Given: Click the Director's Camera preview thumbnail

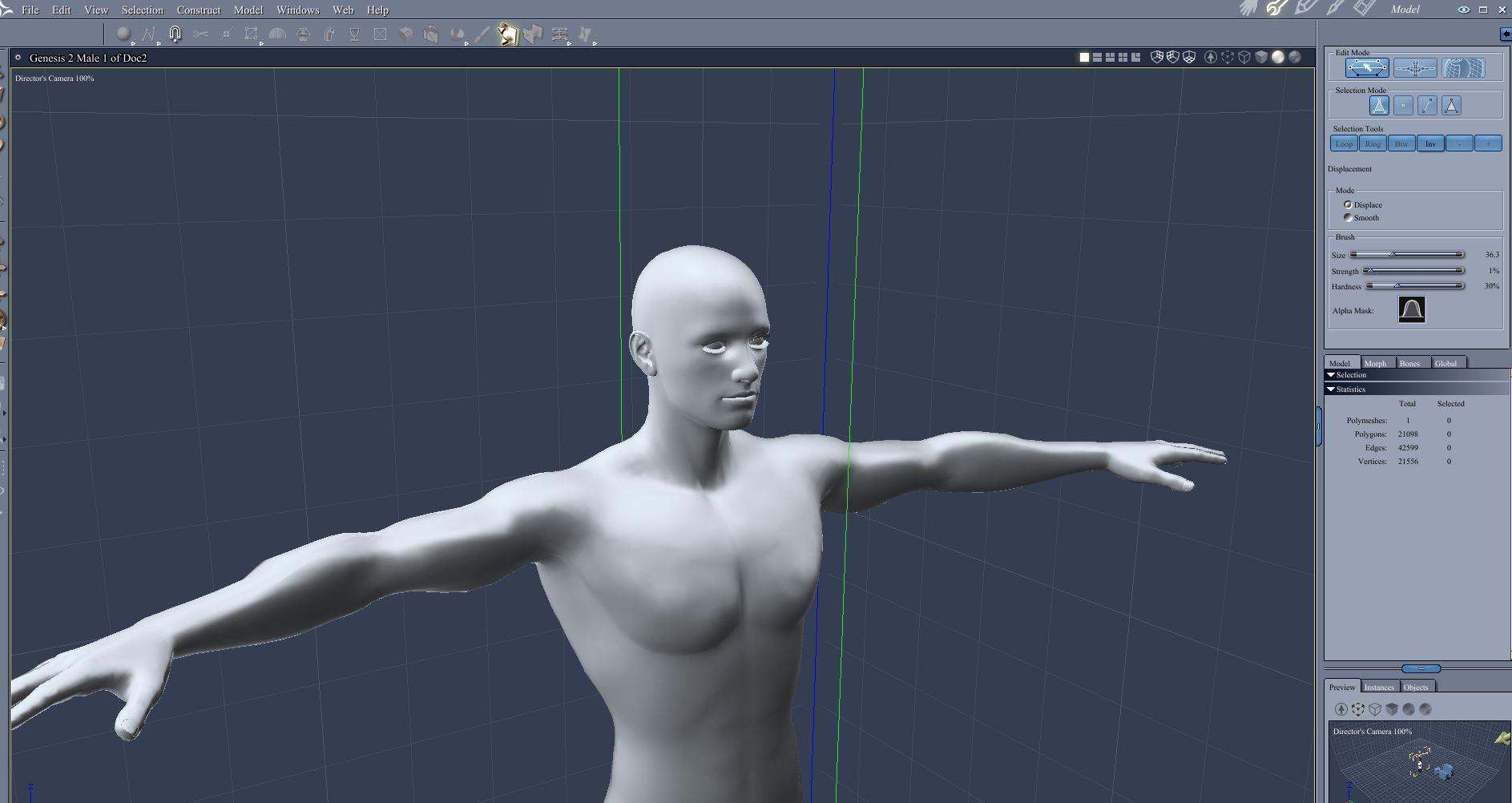Looking at the screenshot, I should point(1419,762).
